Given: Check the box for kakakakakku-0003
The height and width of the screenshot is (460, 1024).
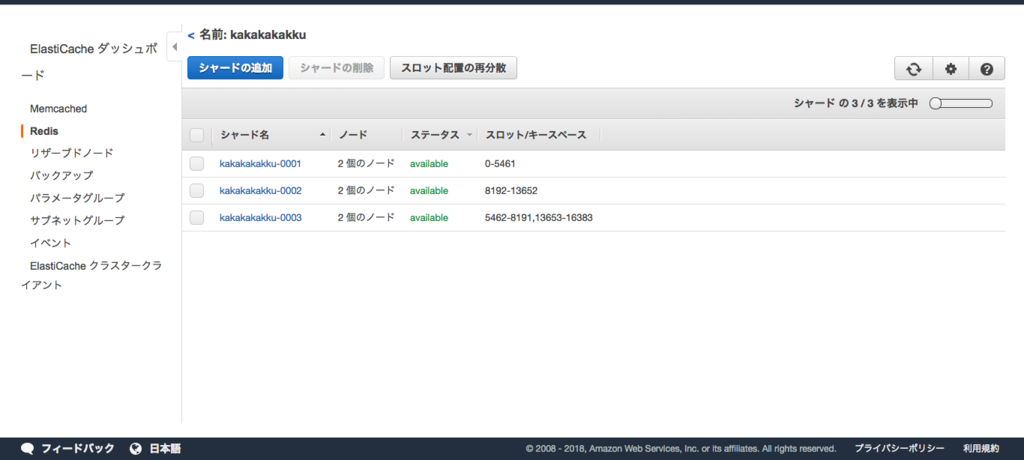Looking at the screenshot, I should coord(197,218).
